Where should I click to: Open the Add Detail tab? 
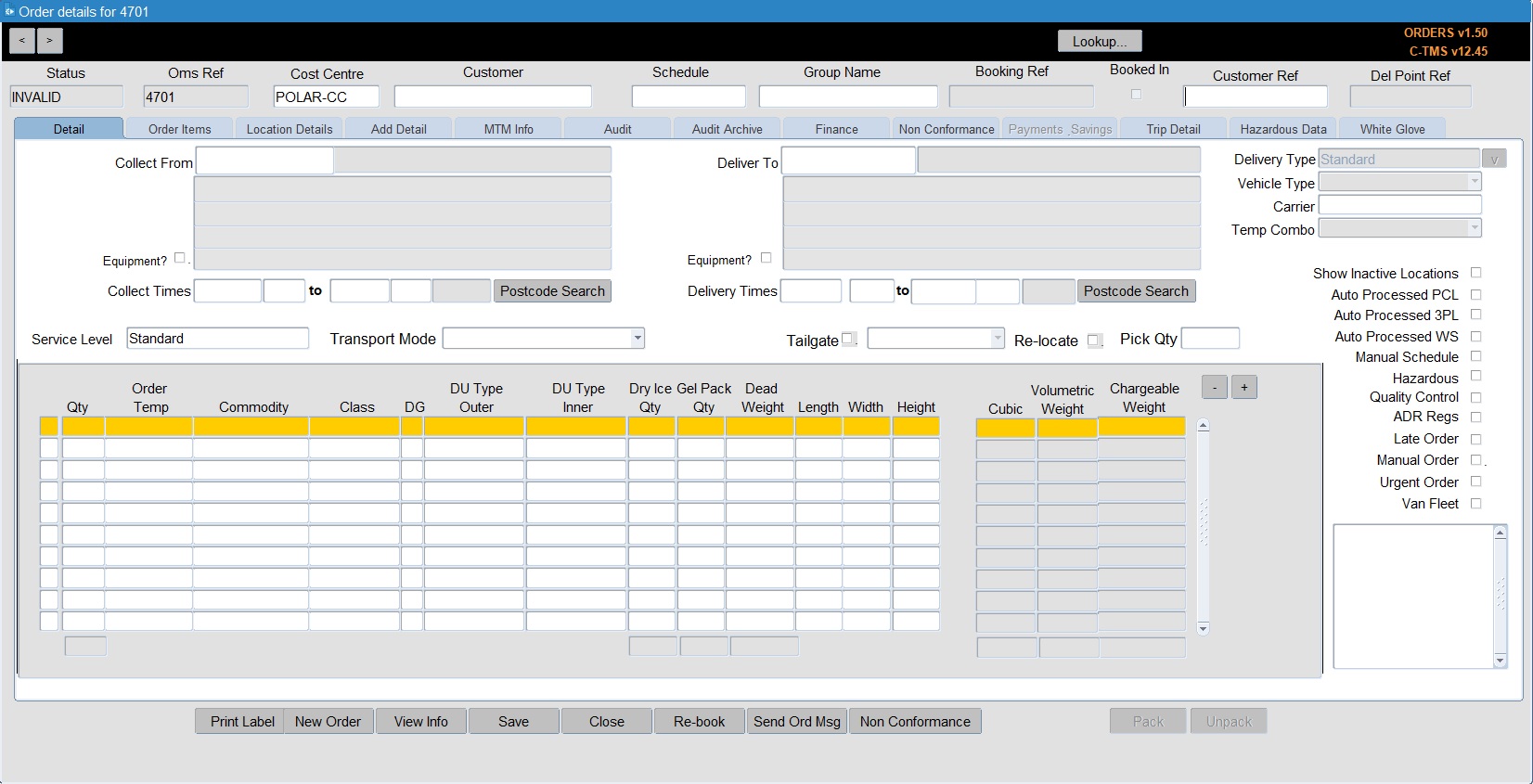tap(399, 129)
